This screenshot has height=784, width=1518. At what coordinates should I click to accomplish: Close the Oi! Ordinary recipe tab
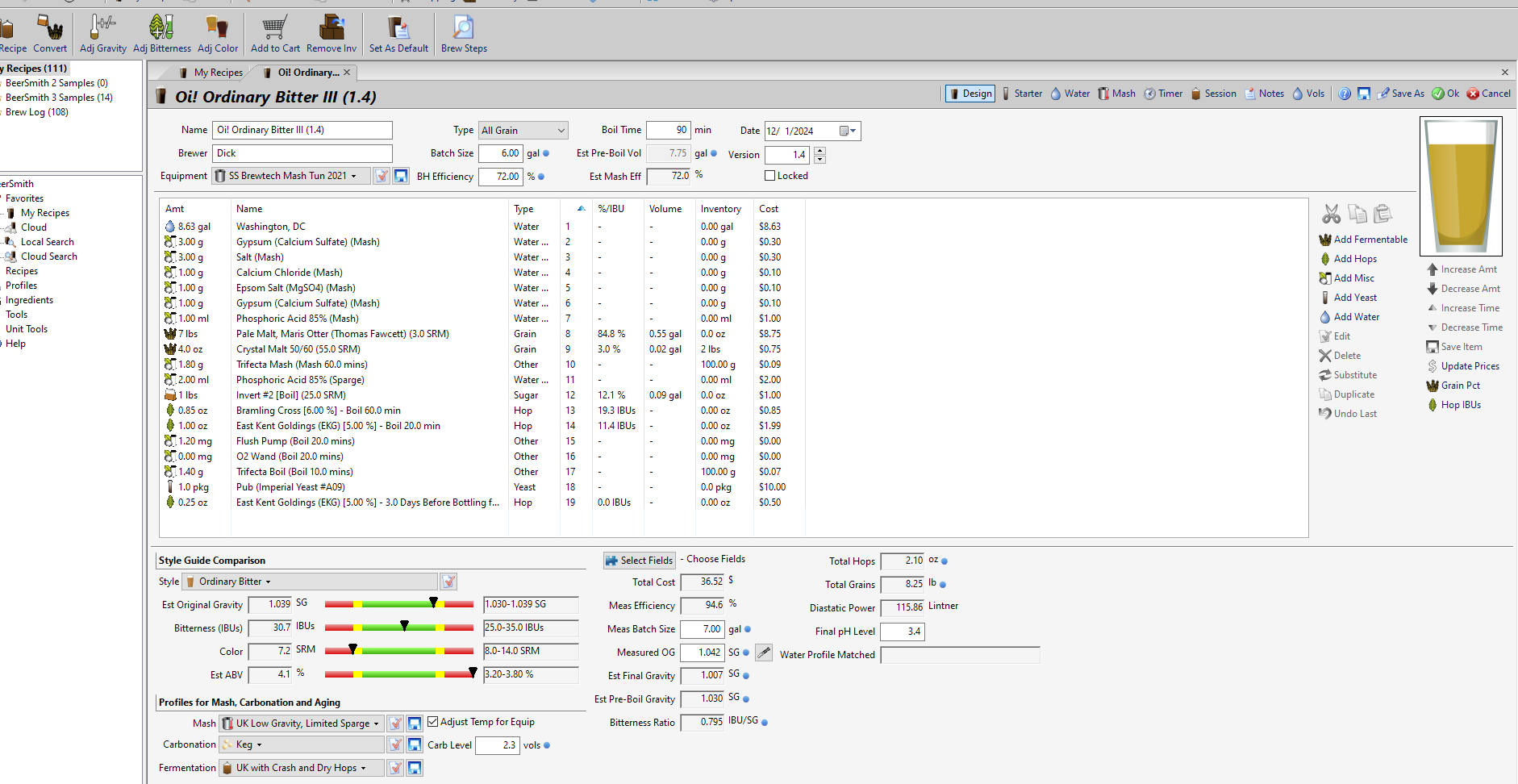point(347,73)
